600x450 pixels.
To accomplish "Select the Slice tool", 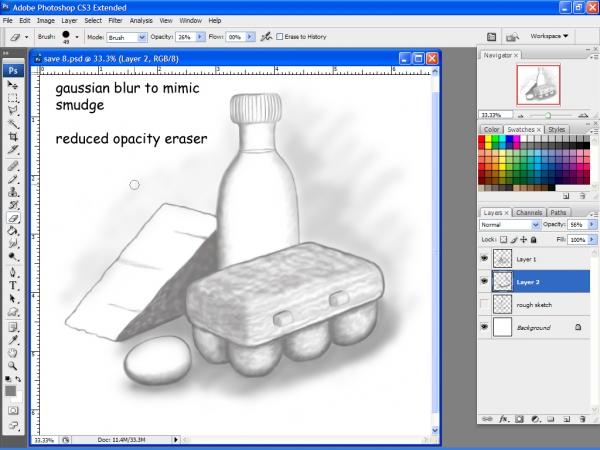I will (x=13, y=150).
